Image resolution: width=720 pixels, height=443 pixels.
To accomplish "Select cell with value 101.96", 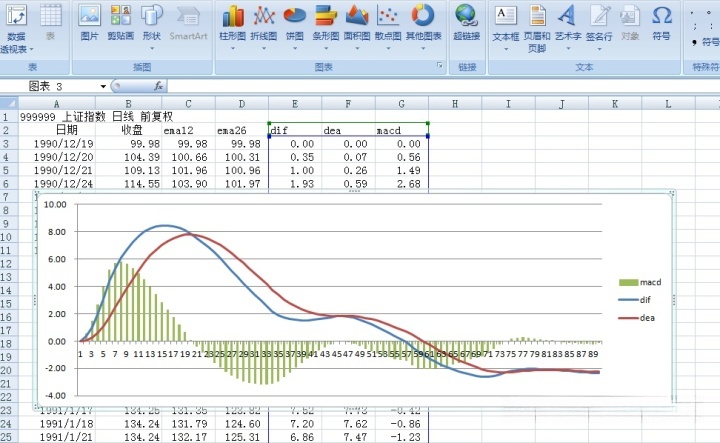I will point(188,170).
